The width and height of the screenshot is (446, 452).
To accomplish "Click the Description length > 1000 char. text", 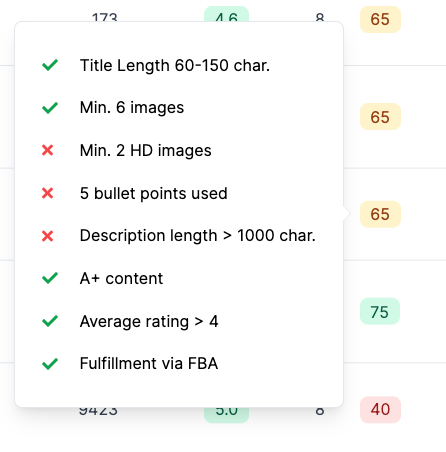I will click(198, 236).
